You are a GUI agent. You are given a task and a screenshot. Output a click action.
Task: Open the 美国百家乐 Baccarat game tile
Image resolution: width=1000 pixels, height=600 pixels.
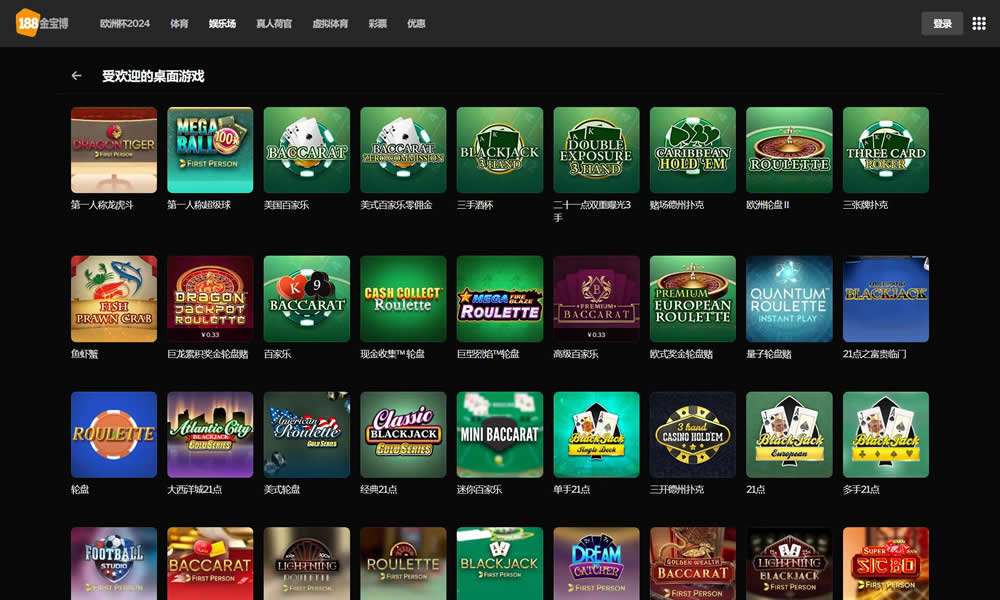tap(307, 150)
